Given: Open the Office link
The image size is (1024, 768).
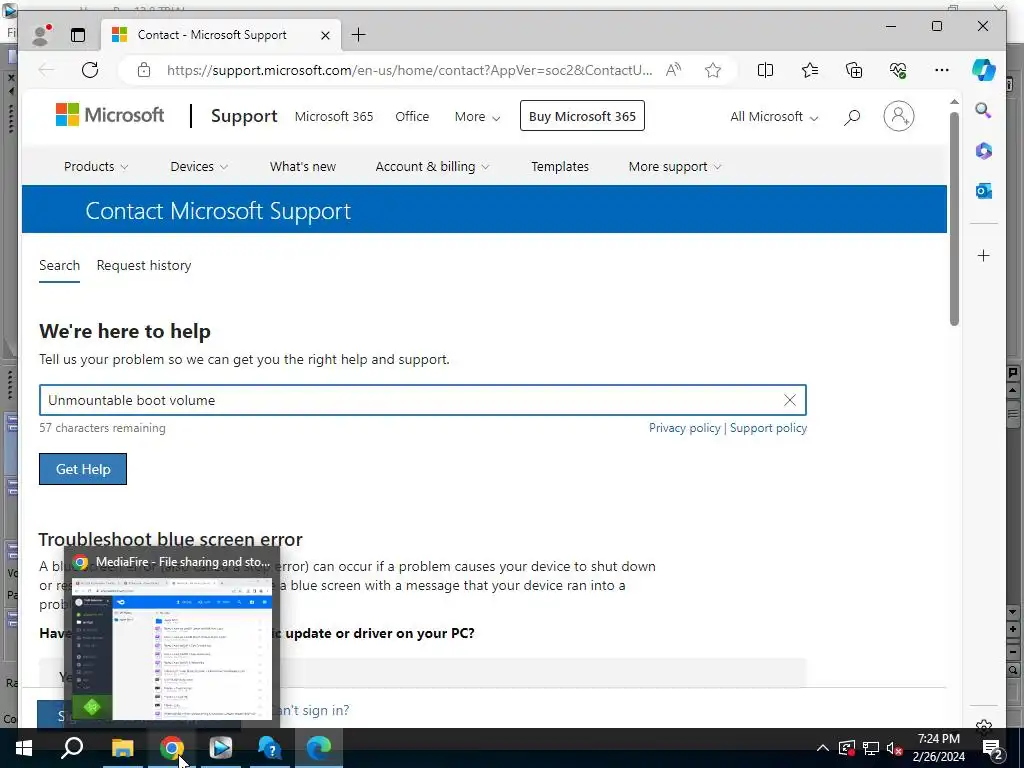Looking at the screenshot, I should pyautogui.click(x=412, y=116).
